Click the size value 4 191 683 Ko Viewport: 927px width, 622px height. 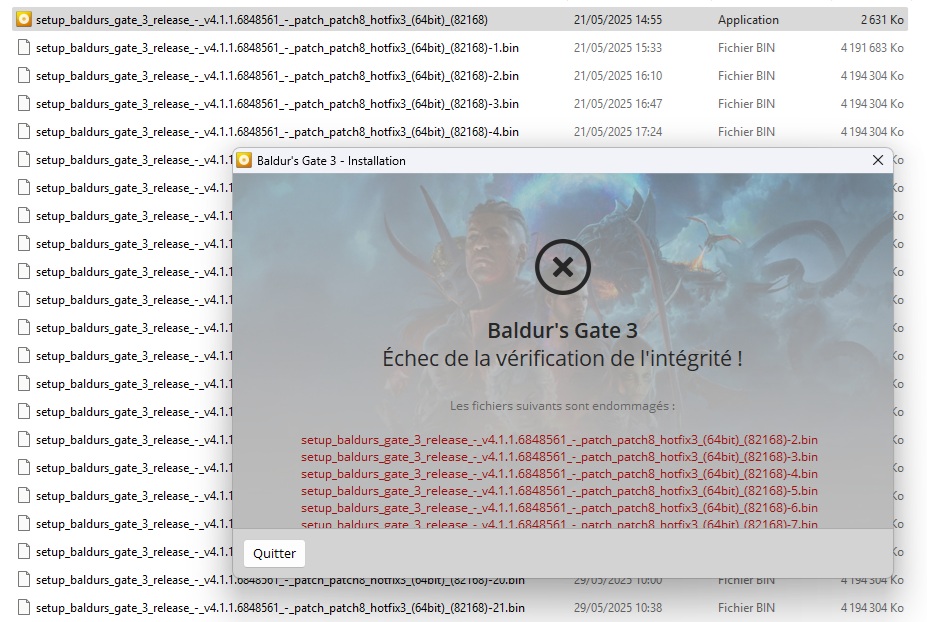(x=872, y=48)
